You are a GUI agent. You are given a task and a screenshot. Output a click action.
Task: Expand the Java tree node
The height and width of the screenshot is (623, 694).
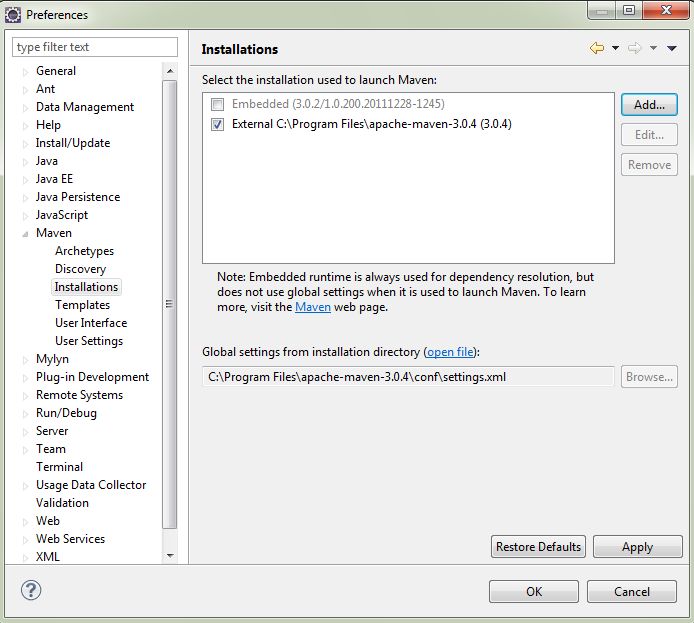point(25,162)
